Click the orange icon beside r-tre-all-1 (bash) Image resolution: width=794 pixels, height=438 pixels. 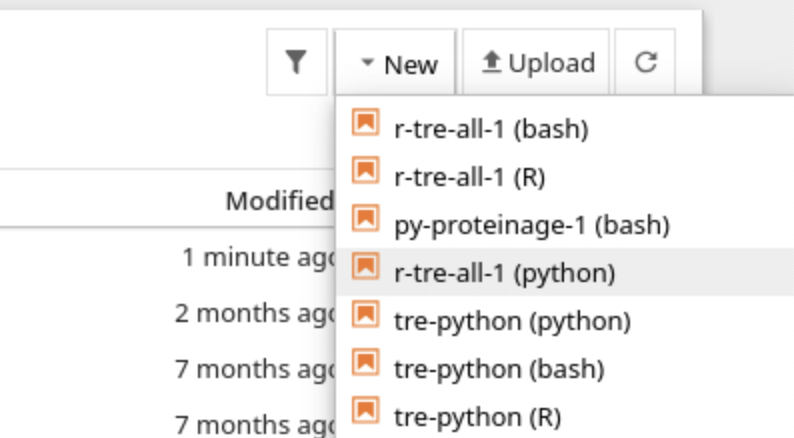click(366, 124)
